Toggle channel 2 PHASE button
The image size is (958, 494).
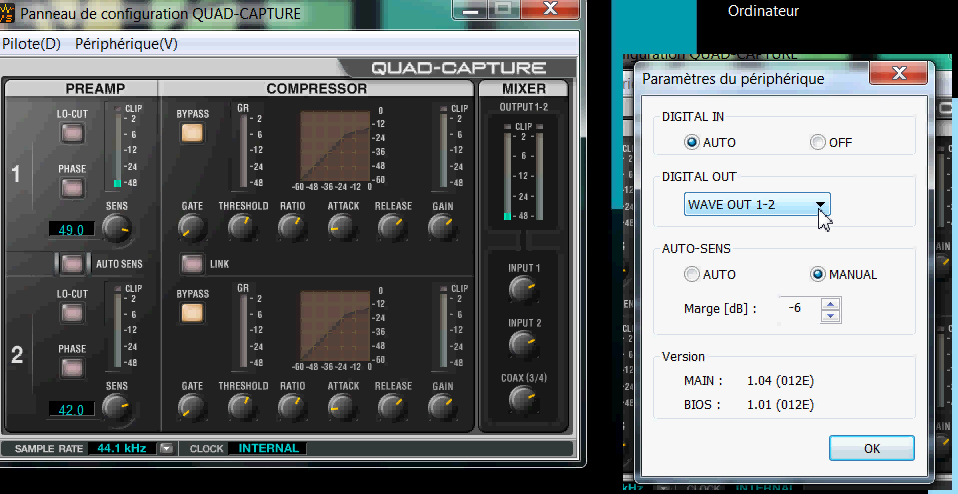[x=72, y=367]
